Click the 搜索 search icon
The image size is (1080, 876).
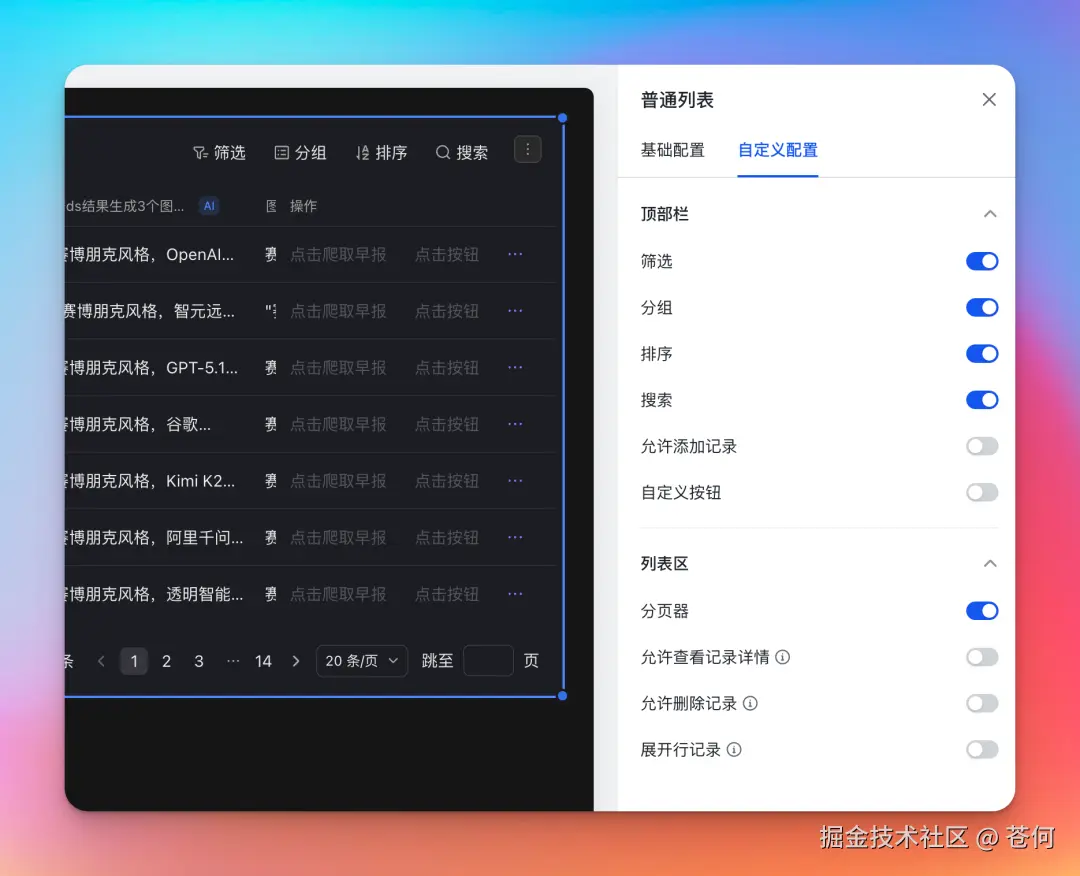pos(444,153)
